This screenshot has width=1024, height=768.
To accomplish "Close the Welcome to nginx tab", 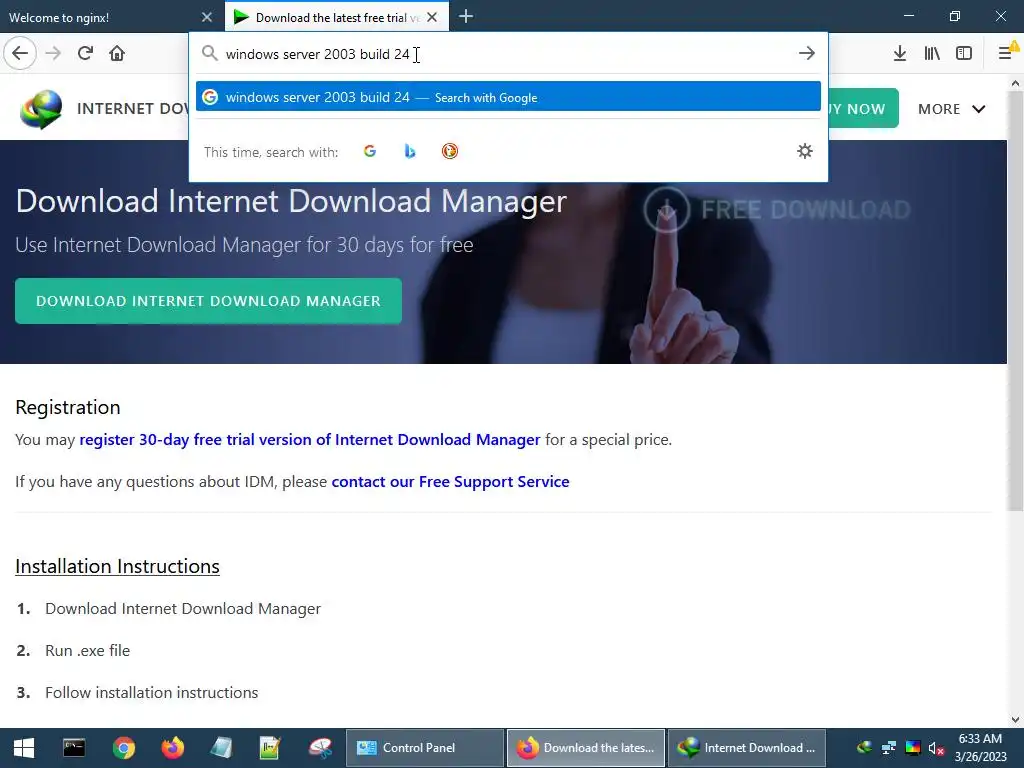I will point(206,17).
